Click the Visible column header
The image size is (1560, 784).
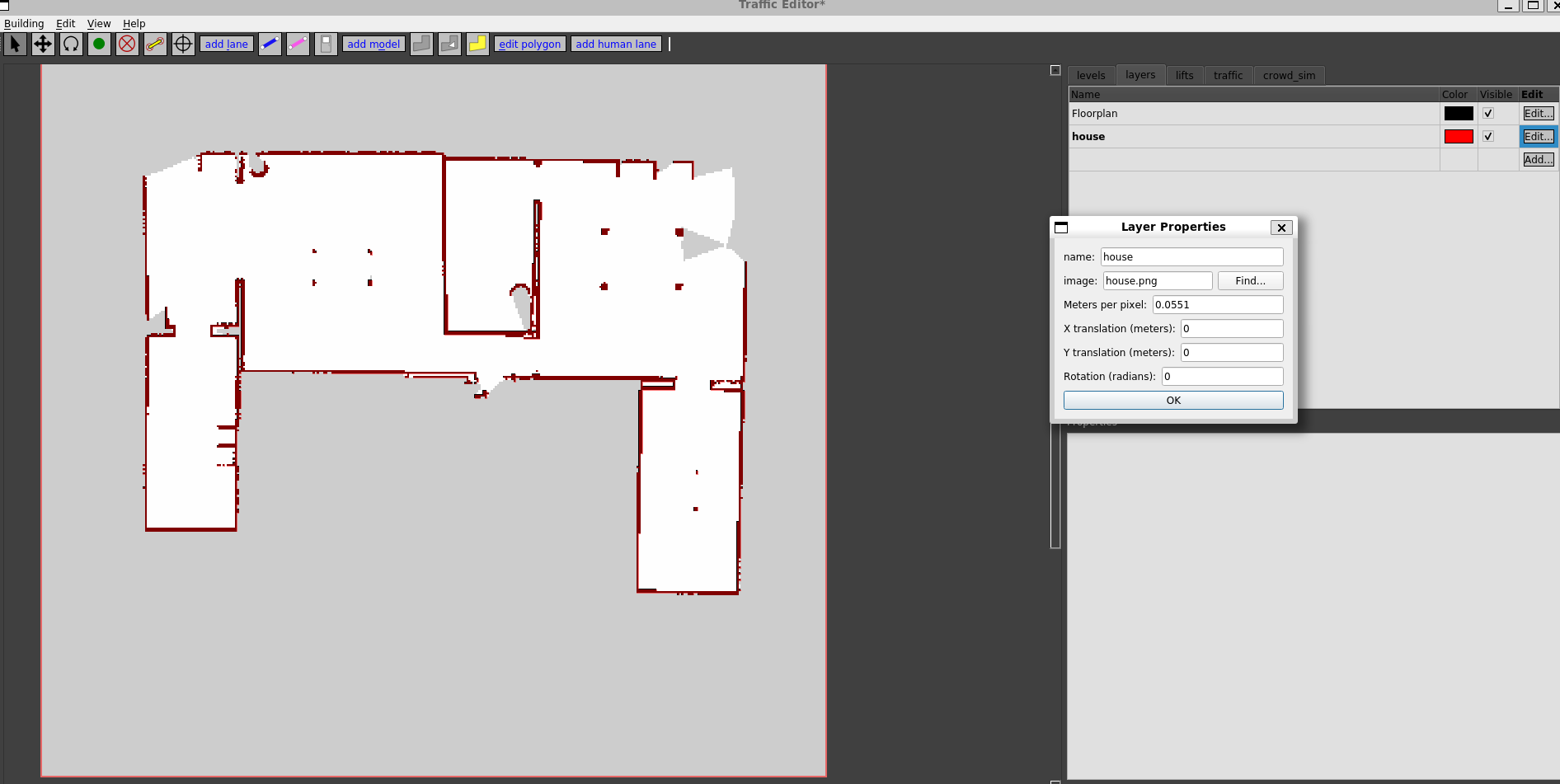[x=1497, y=95]
